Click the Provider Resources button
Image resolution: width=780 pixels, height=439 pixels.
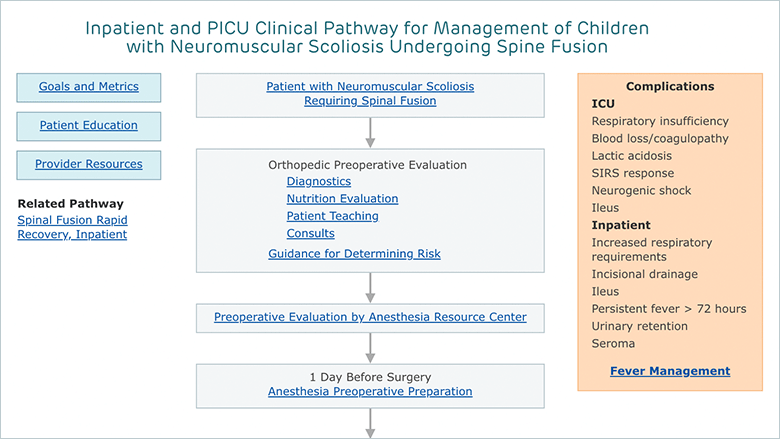89,165
